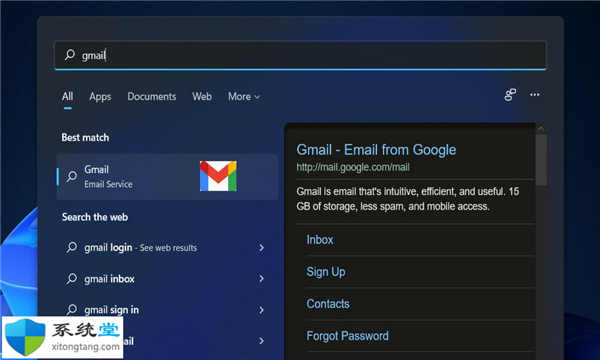This screenshot has width=600, height=360.
Task: Open the Inbox link in preview
Action: click(x=320, y=240)
